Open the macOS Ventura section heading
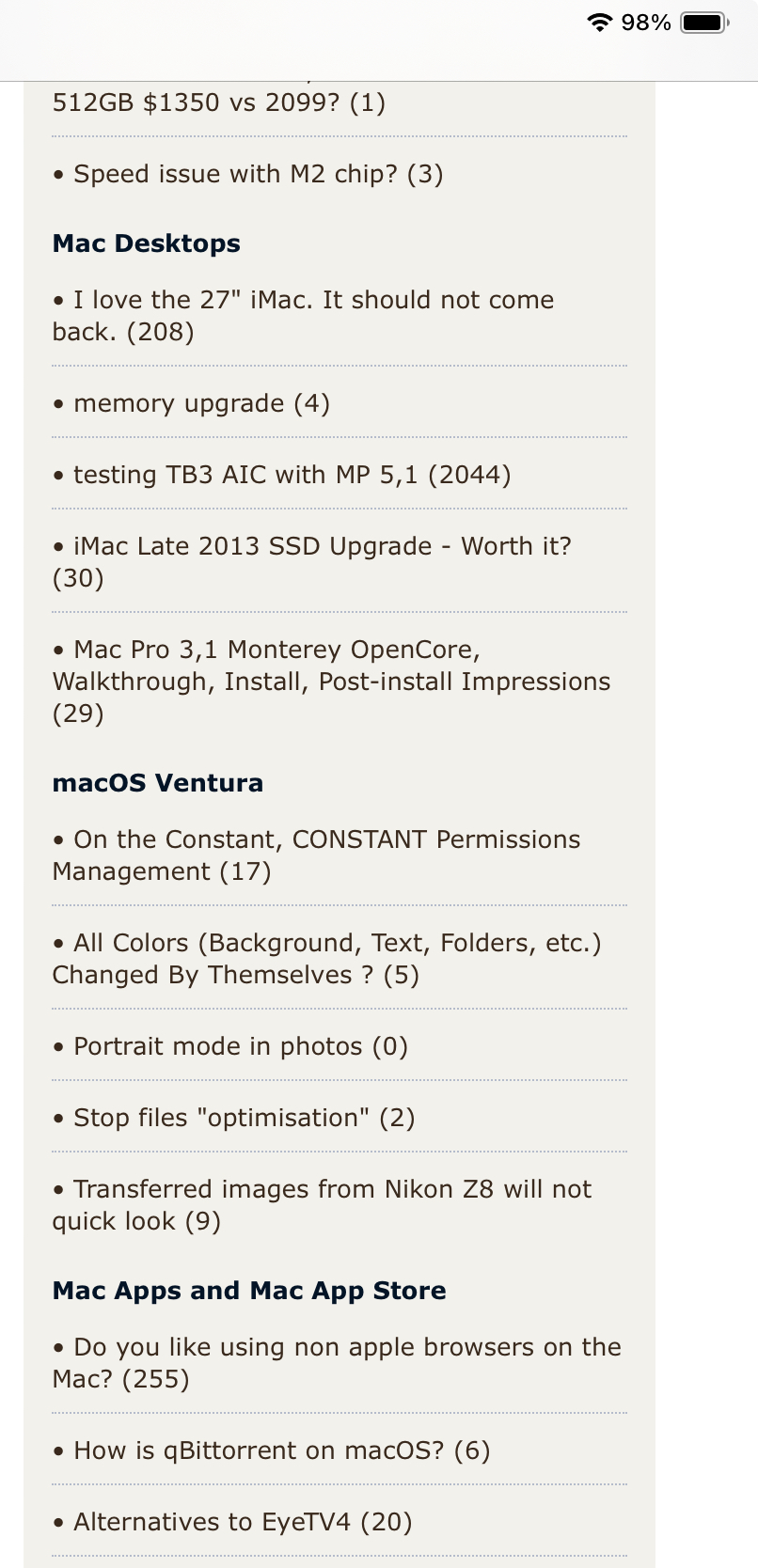Viewport: 758px width, 1568px height. [158, 783]
